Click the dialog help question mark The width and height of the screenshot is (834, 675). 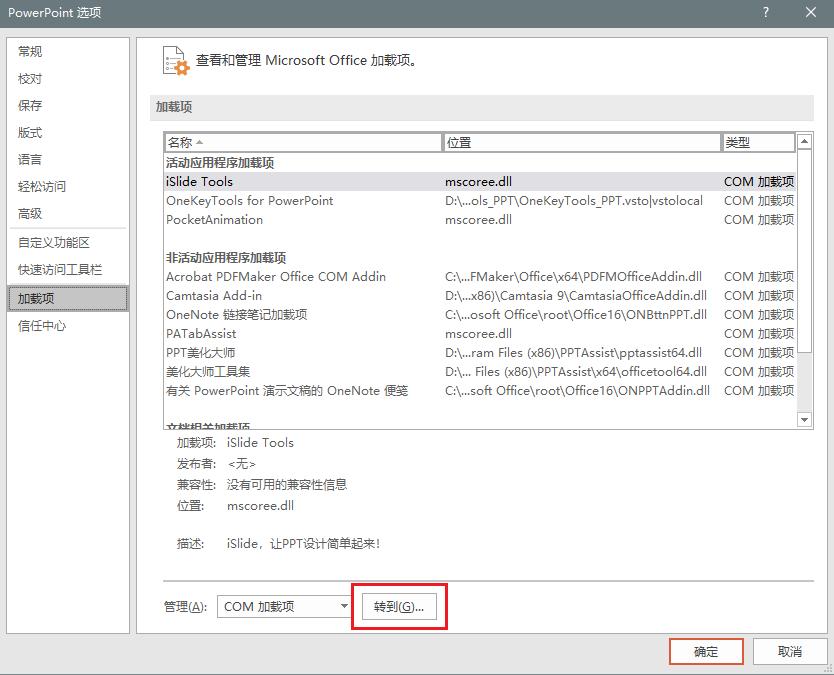click(765, 13)
